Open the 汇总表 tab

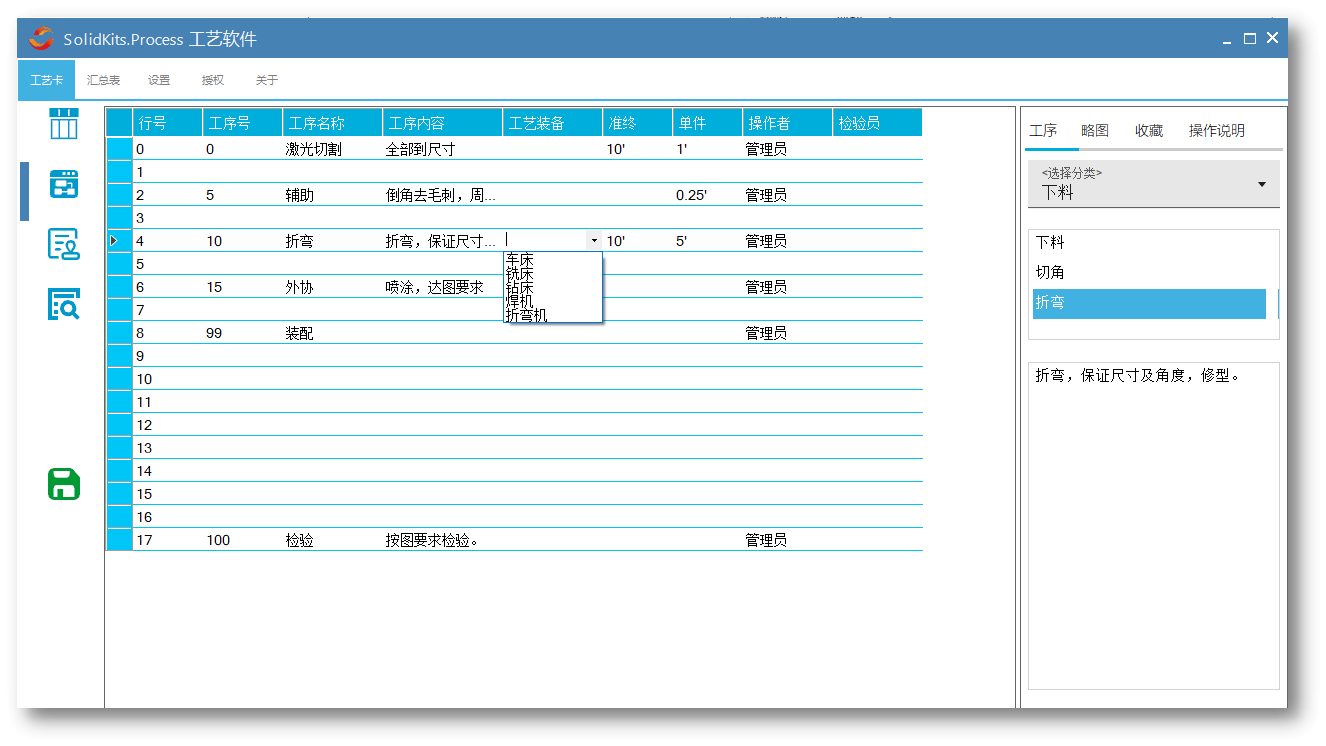[x=103, y=80]
